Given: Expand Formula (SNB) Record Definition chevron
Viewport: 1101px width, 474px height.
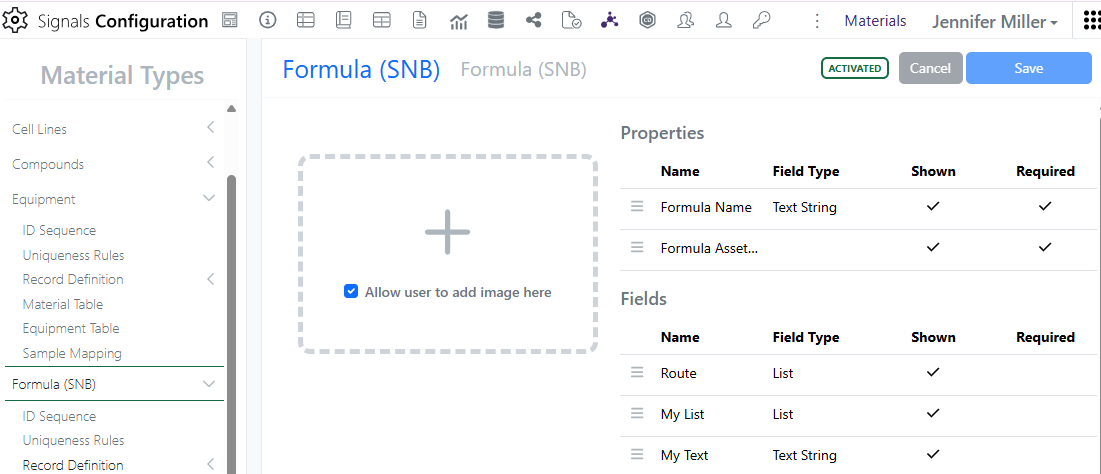Looking at the screenshot, I should point(210,464).
